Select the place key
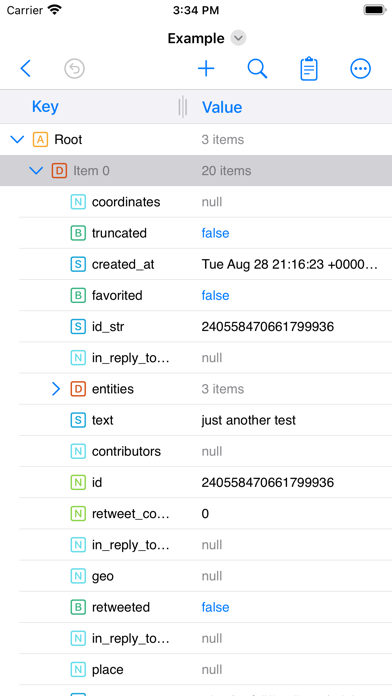 [107, 669]
